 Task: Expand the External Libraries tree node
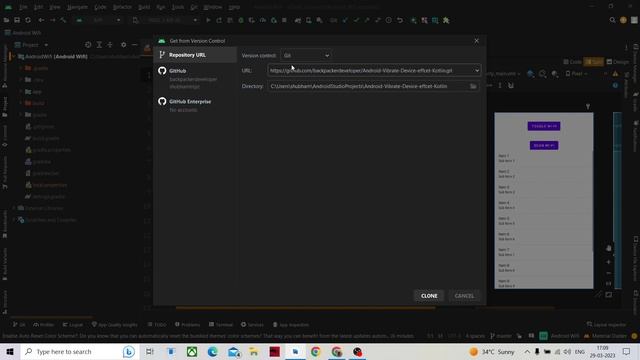coord(14,208)
